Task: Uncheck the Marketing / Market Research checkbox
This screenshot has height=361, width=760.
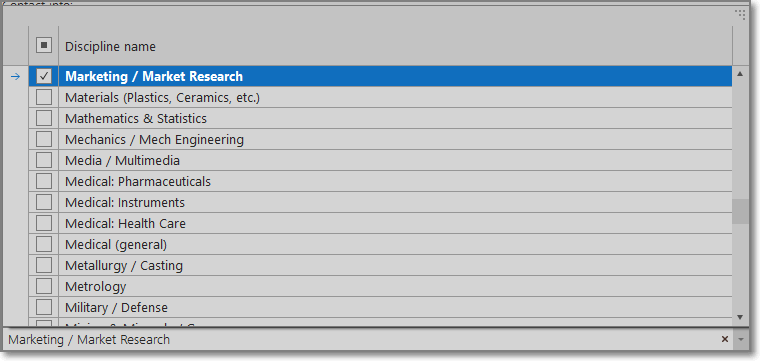Action: tap(44, 76)
